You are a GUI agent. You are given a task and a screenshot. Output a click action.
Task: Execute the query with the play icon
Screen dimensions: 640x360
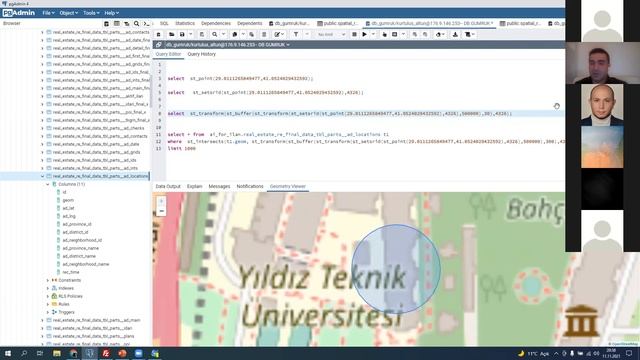pos(364,35)
